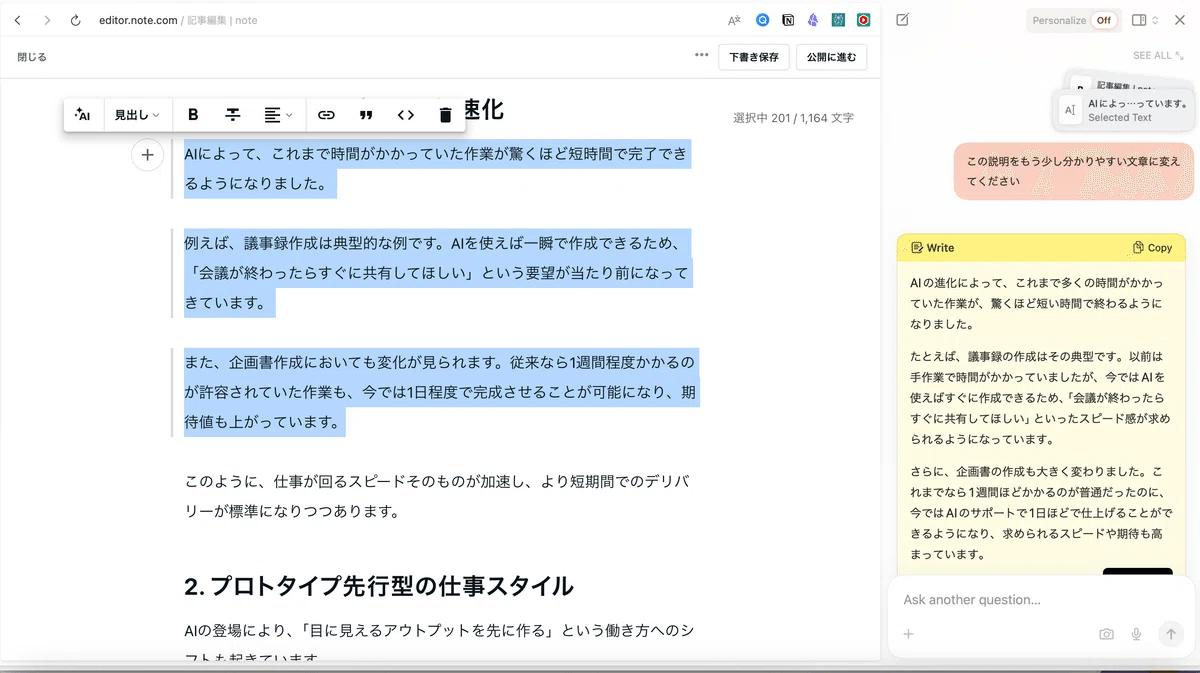
Task: Save draft with 下書き保存 button
Action: (x=754, y=57)
